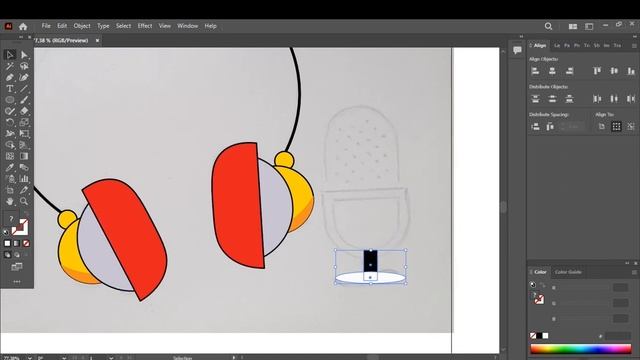Image resolution: width=640 pixels, height=360 pixels.
Task: Open the File menu
Action: pyautogui.click(x=46, y=26)
